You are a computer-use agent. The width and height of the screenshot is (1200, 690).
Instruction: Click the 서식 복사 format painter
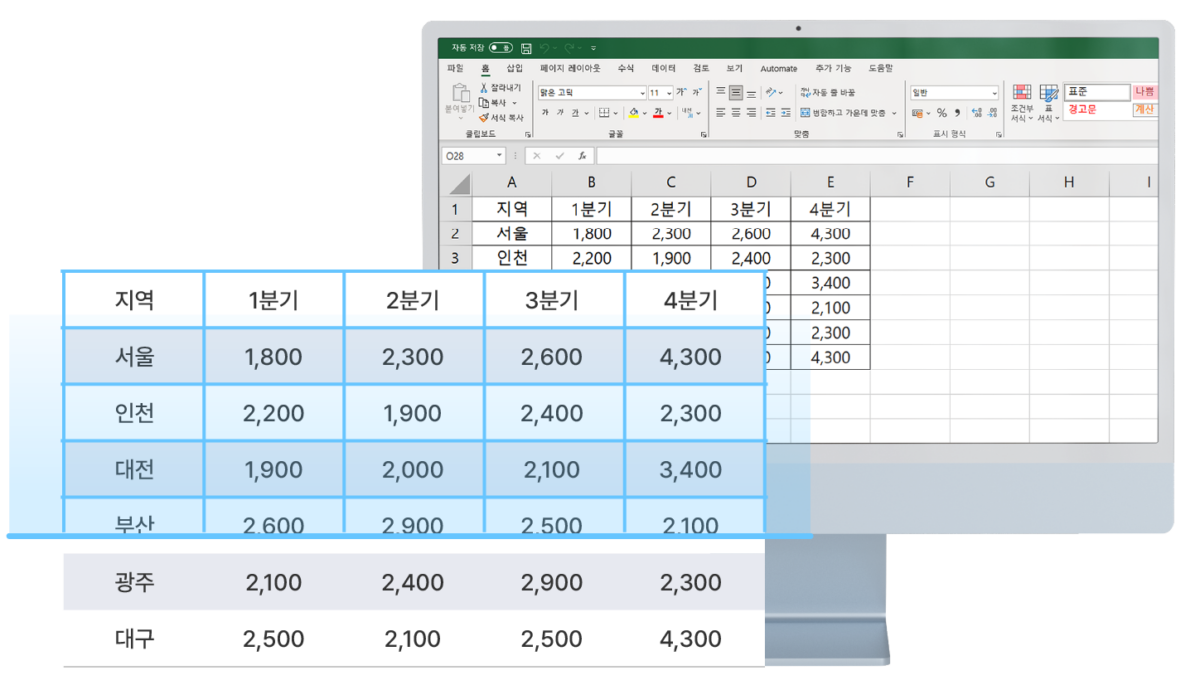(x=503, y=117)
